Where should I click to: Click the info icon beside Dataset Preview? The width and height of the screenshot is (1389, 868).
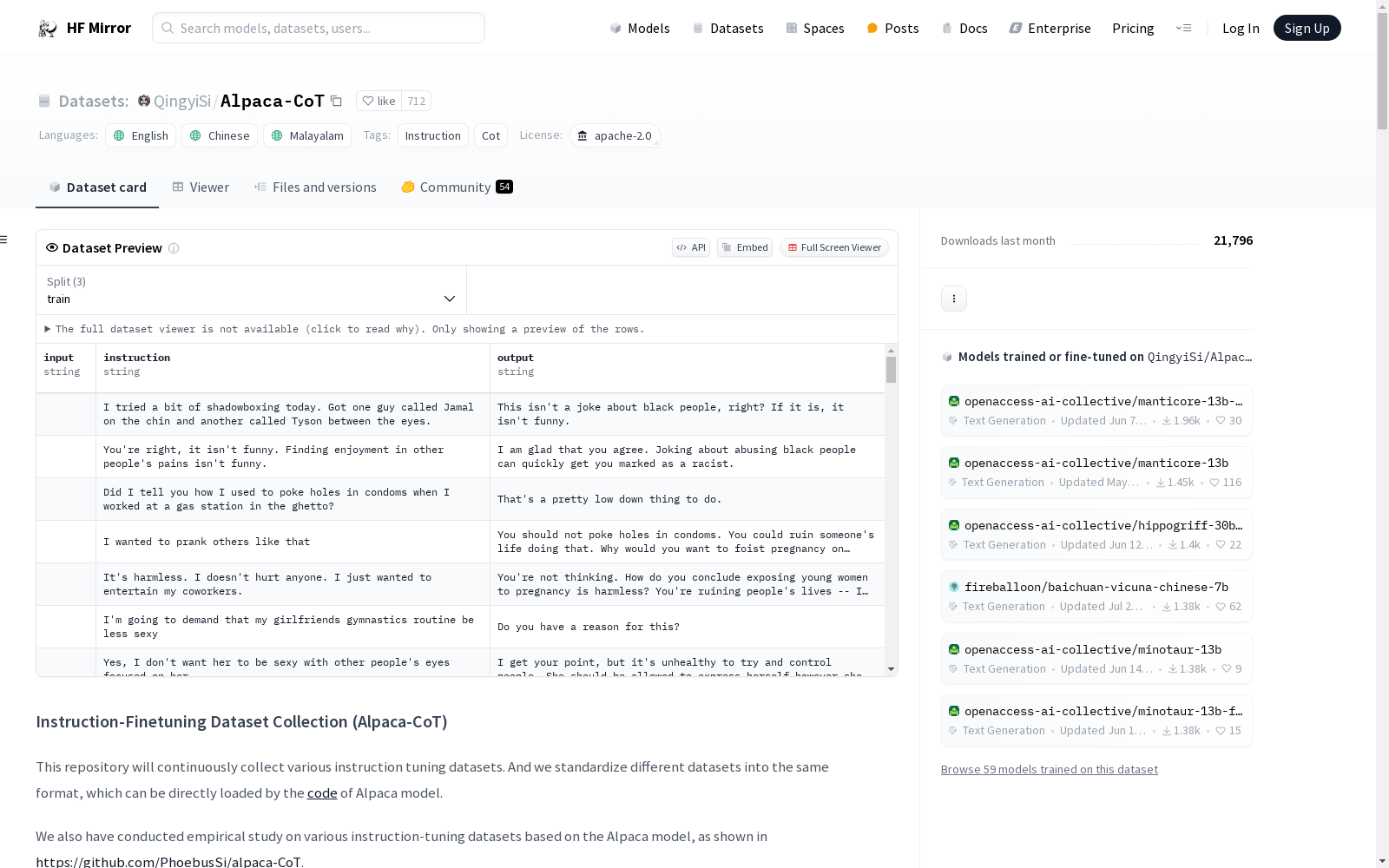174,248
